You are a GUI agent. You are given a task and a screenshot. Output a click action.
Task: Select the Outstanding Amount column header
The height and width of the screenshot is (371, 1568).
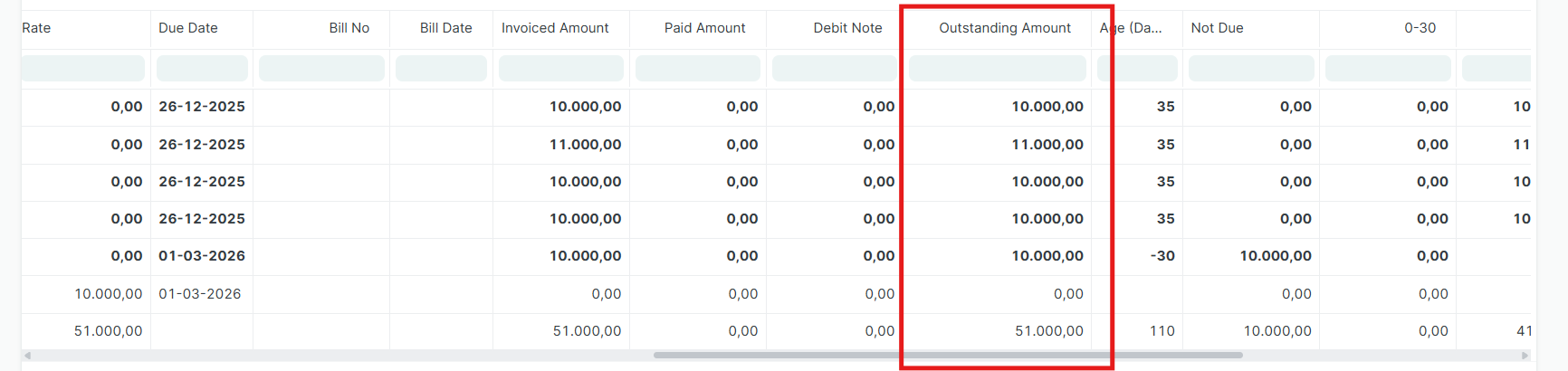coord(1004,28)
